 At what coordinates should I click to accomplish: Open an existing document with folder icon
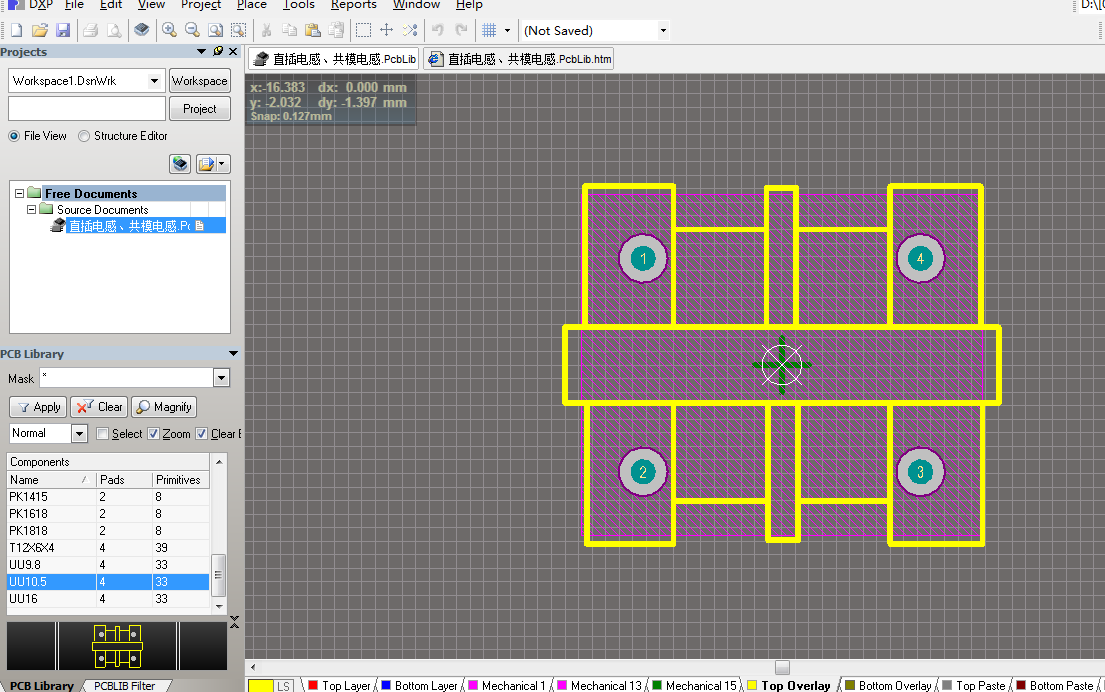coord(40,30)
